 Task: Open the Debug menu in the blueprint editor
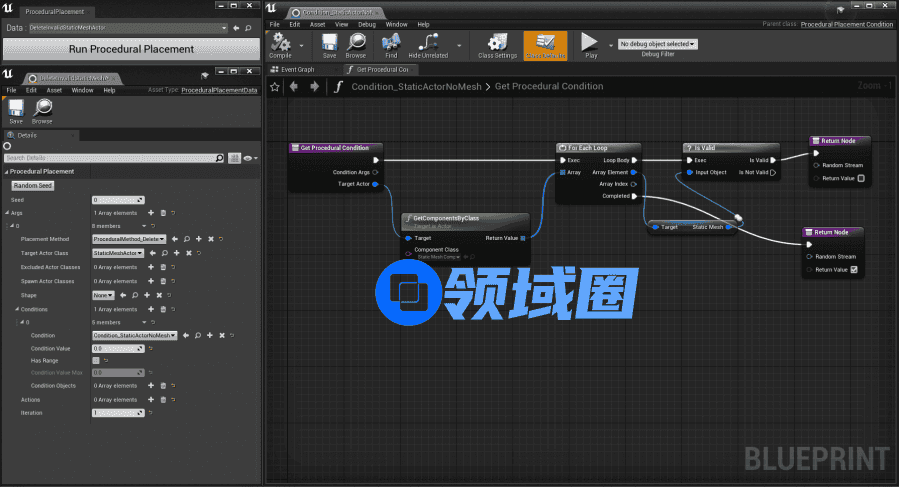pos(368,24)
